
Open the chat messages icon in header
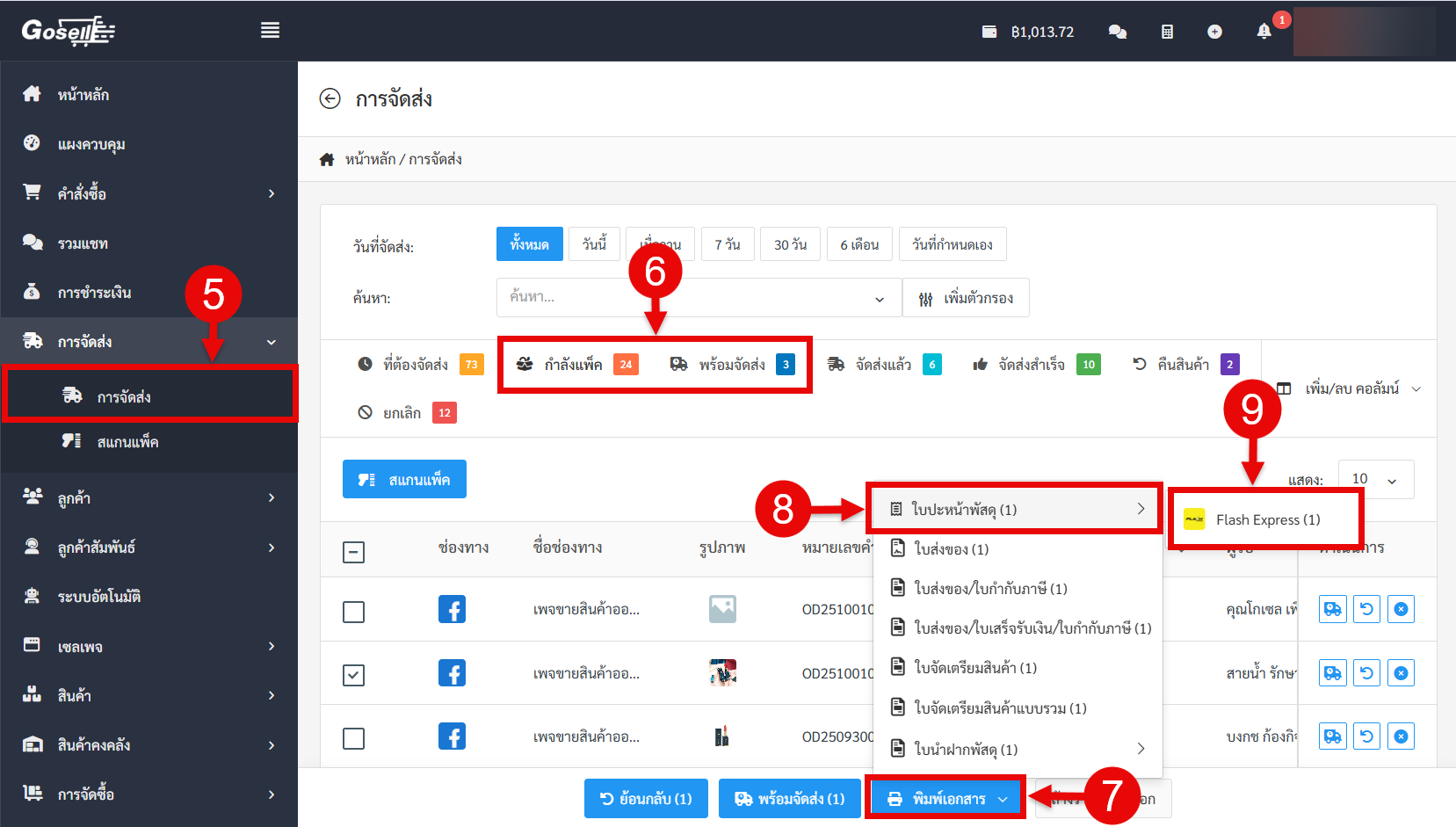point(1118,32)
